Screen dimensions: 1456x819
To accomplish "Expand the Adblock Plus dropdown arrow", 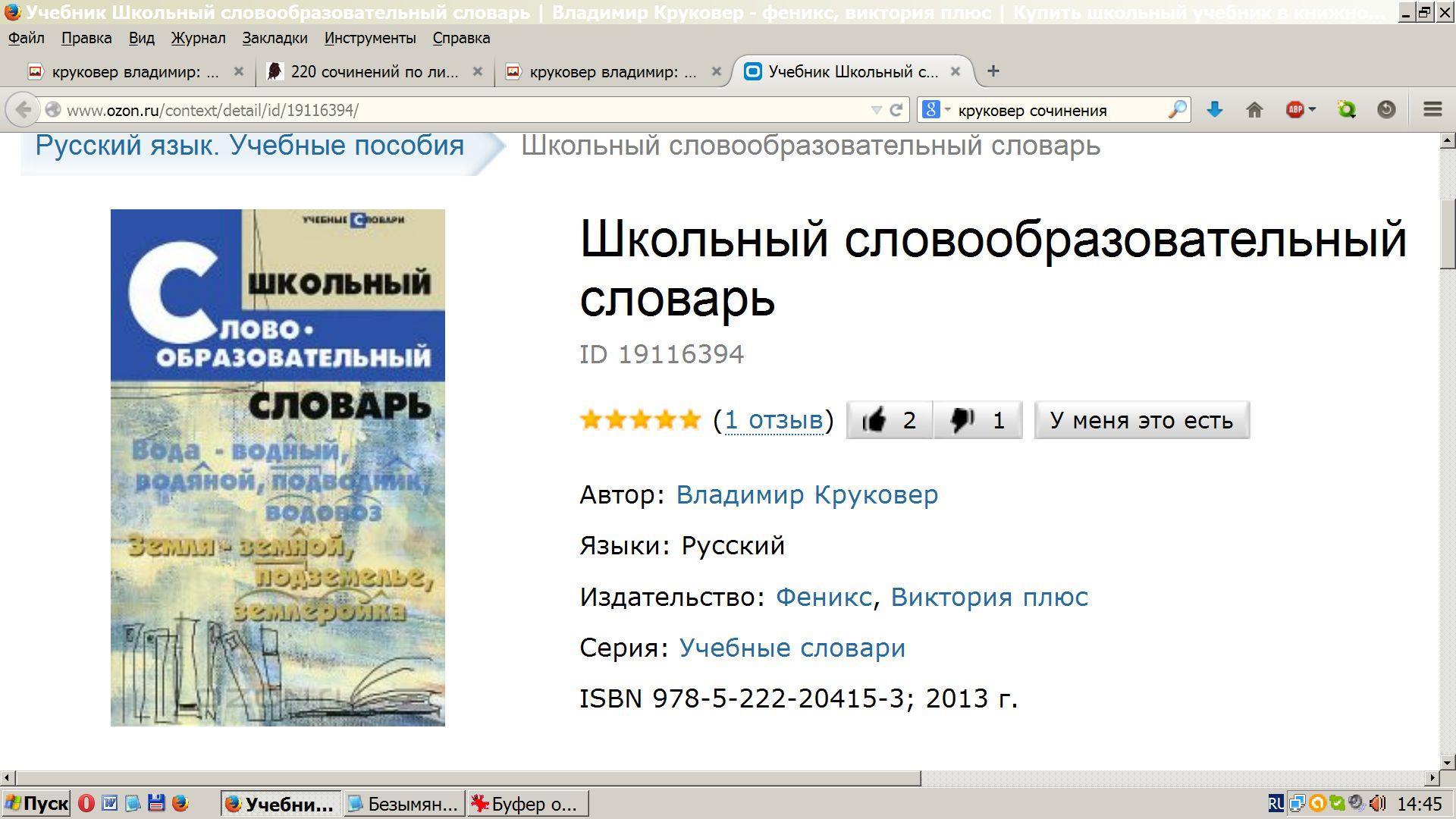I will tap(1312, 110).
